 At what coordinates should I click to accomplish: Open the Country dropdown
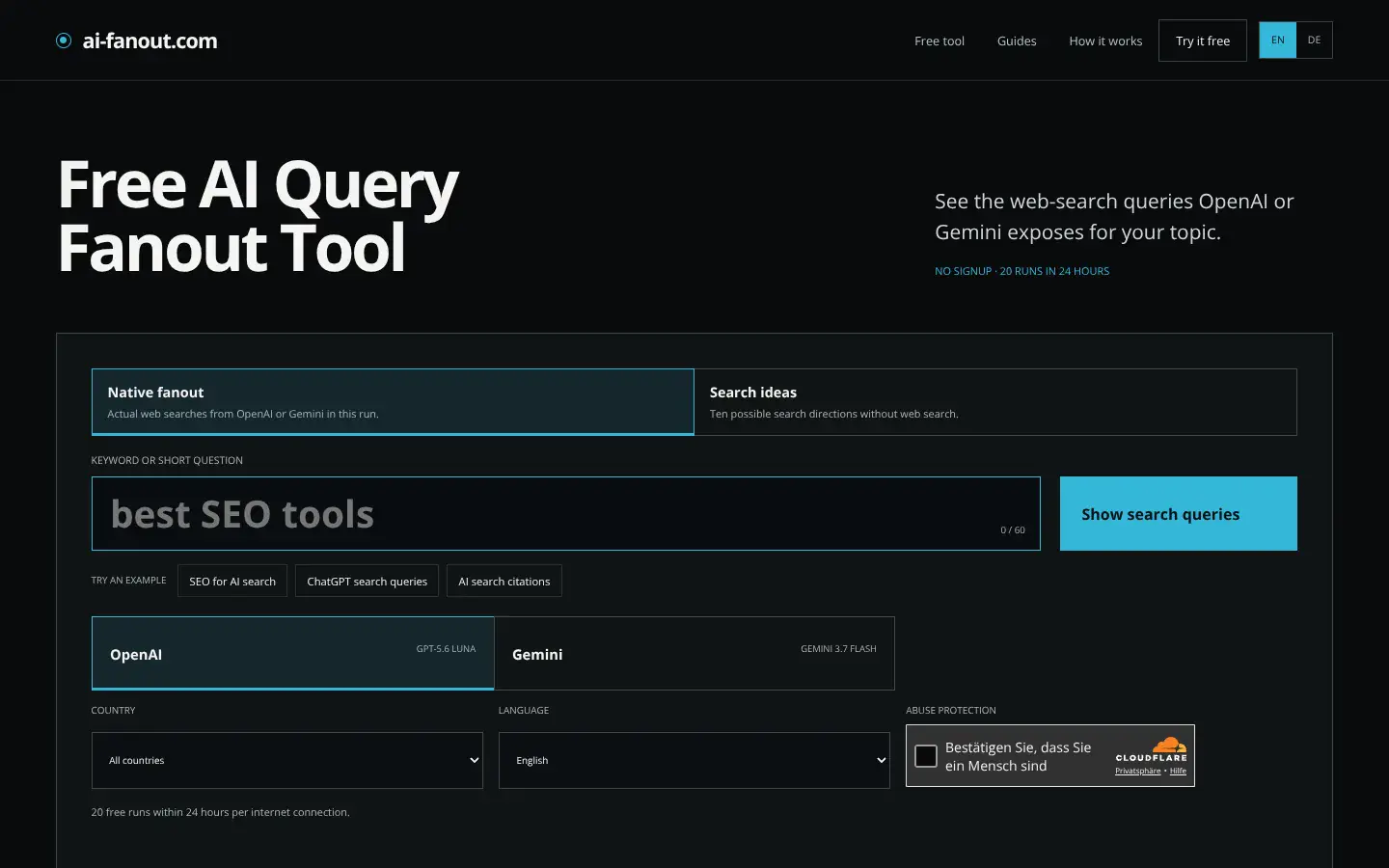[x=287, y=760]
